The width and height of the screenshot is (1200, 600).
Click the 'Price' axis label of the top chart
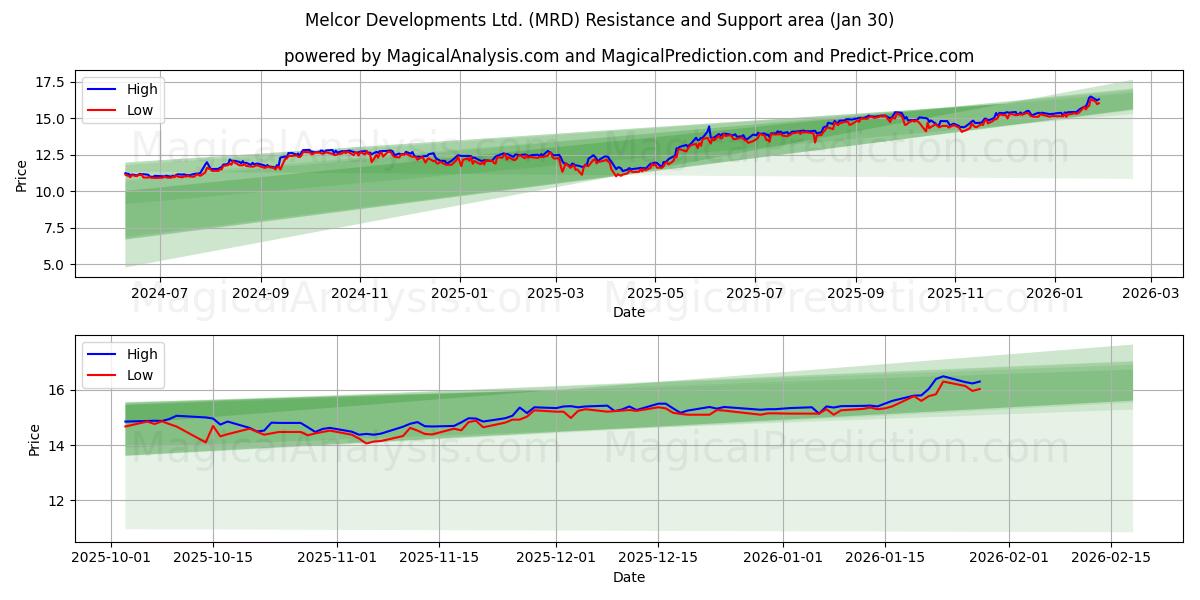click(x=22, y=174)
